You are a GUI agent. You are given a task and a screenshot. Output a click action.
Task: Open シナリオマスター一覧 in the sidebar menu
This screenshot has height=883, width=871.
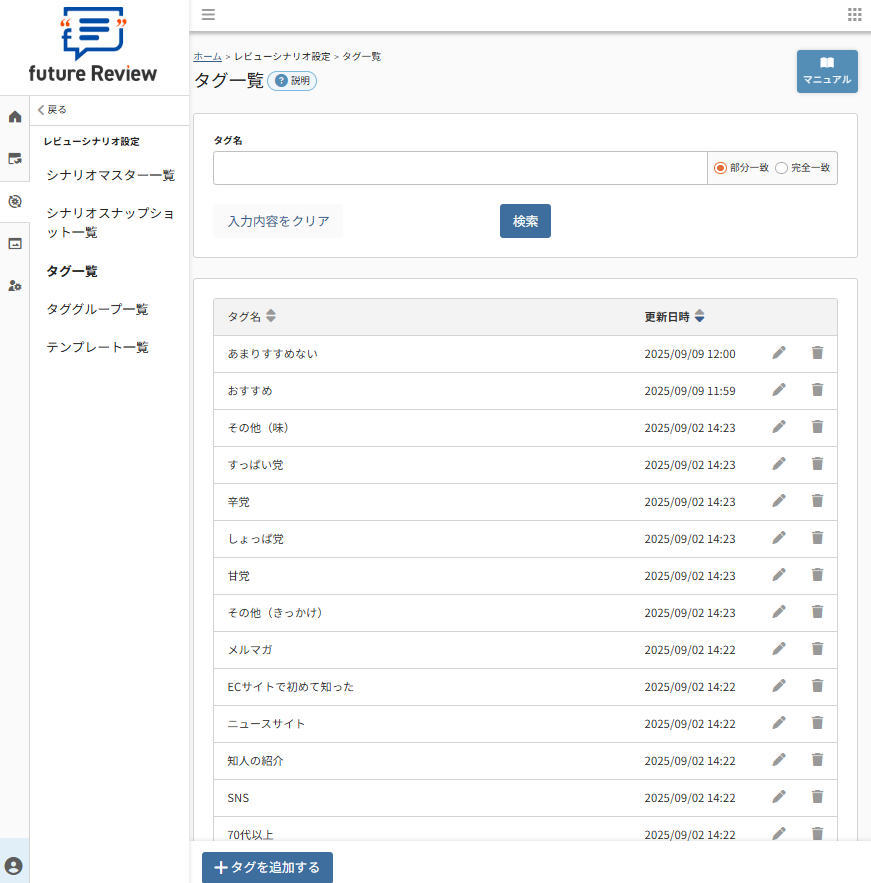coord(108,174)
